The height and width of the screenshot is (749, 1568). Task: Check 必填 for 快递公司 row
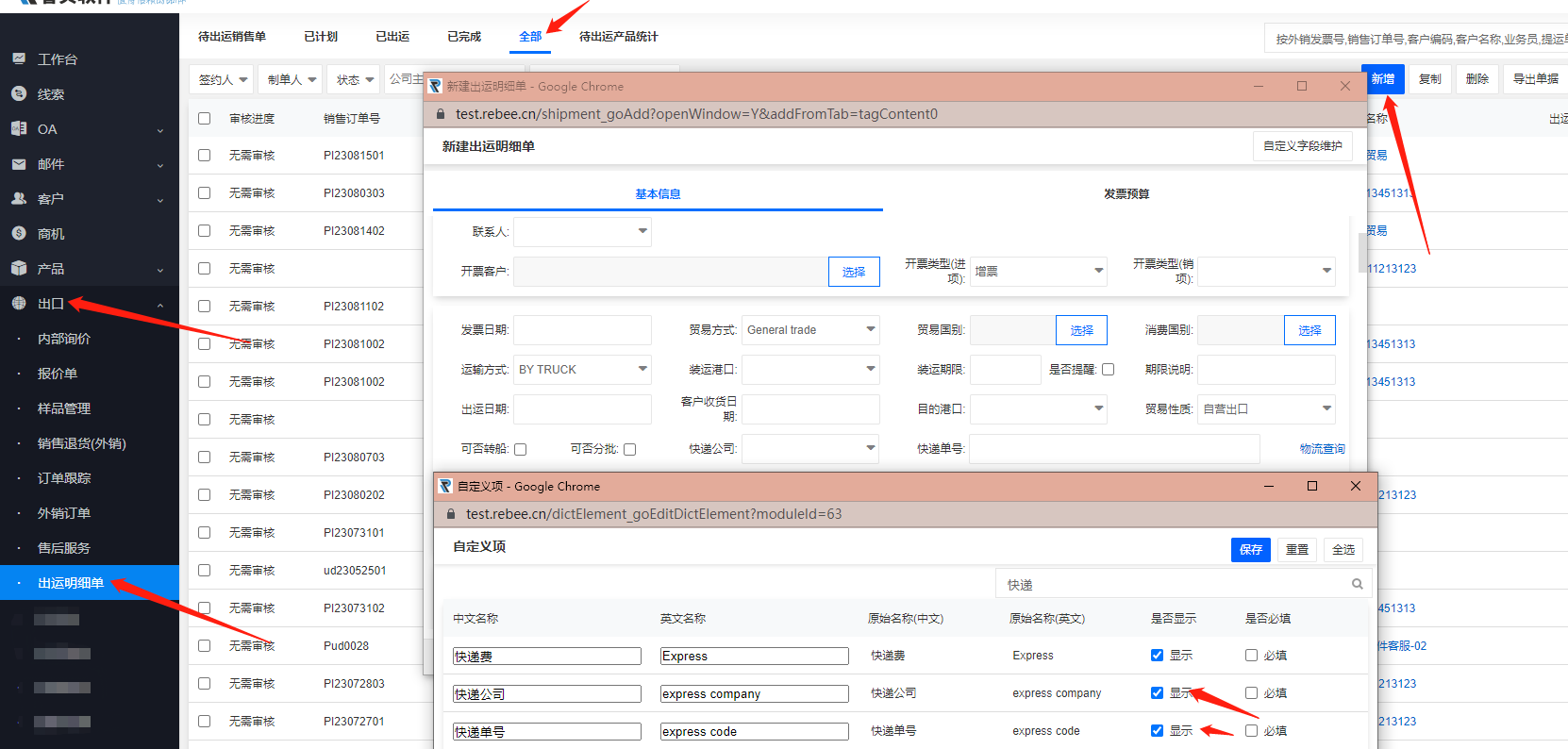(x=1251, y=692)
